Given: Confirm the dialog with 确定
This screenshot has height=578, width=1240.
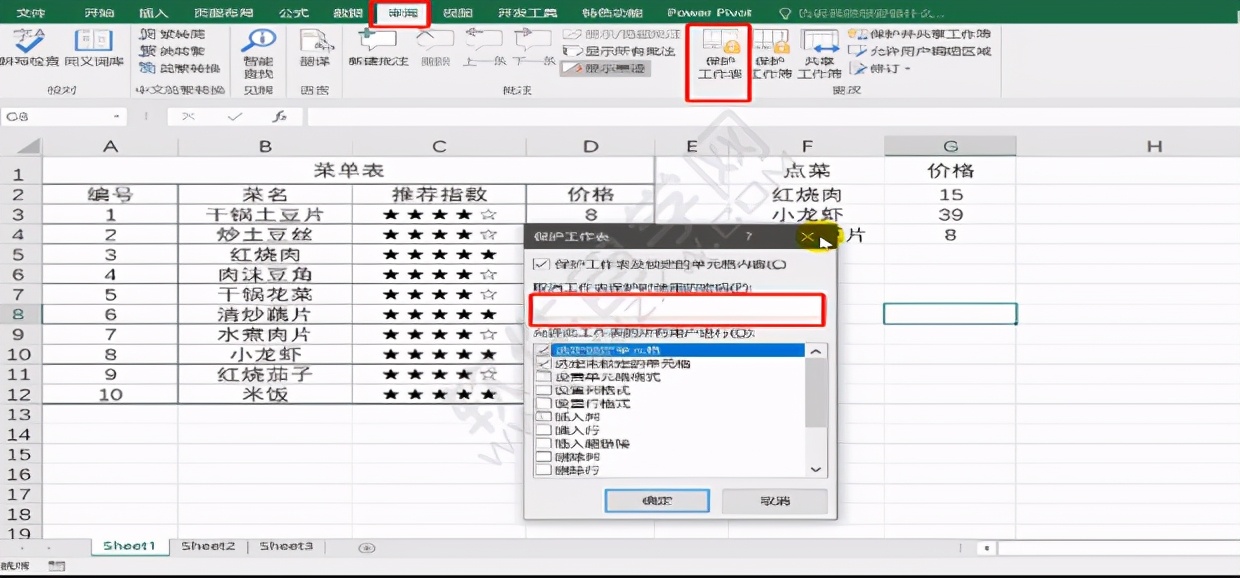Looking at the screenshot, I should click(657, 502).
